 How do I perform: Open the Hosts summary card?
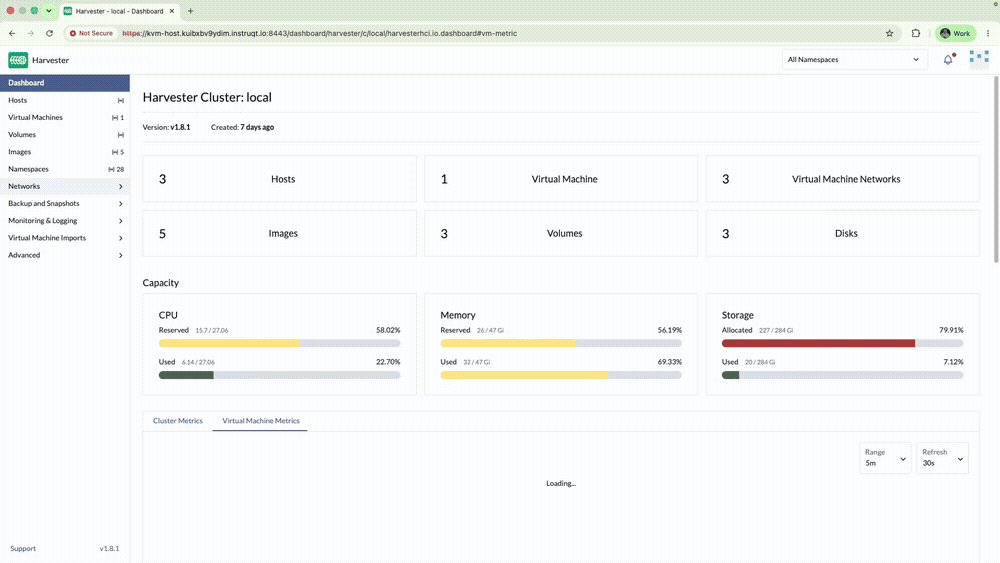tap(279, 179)
